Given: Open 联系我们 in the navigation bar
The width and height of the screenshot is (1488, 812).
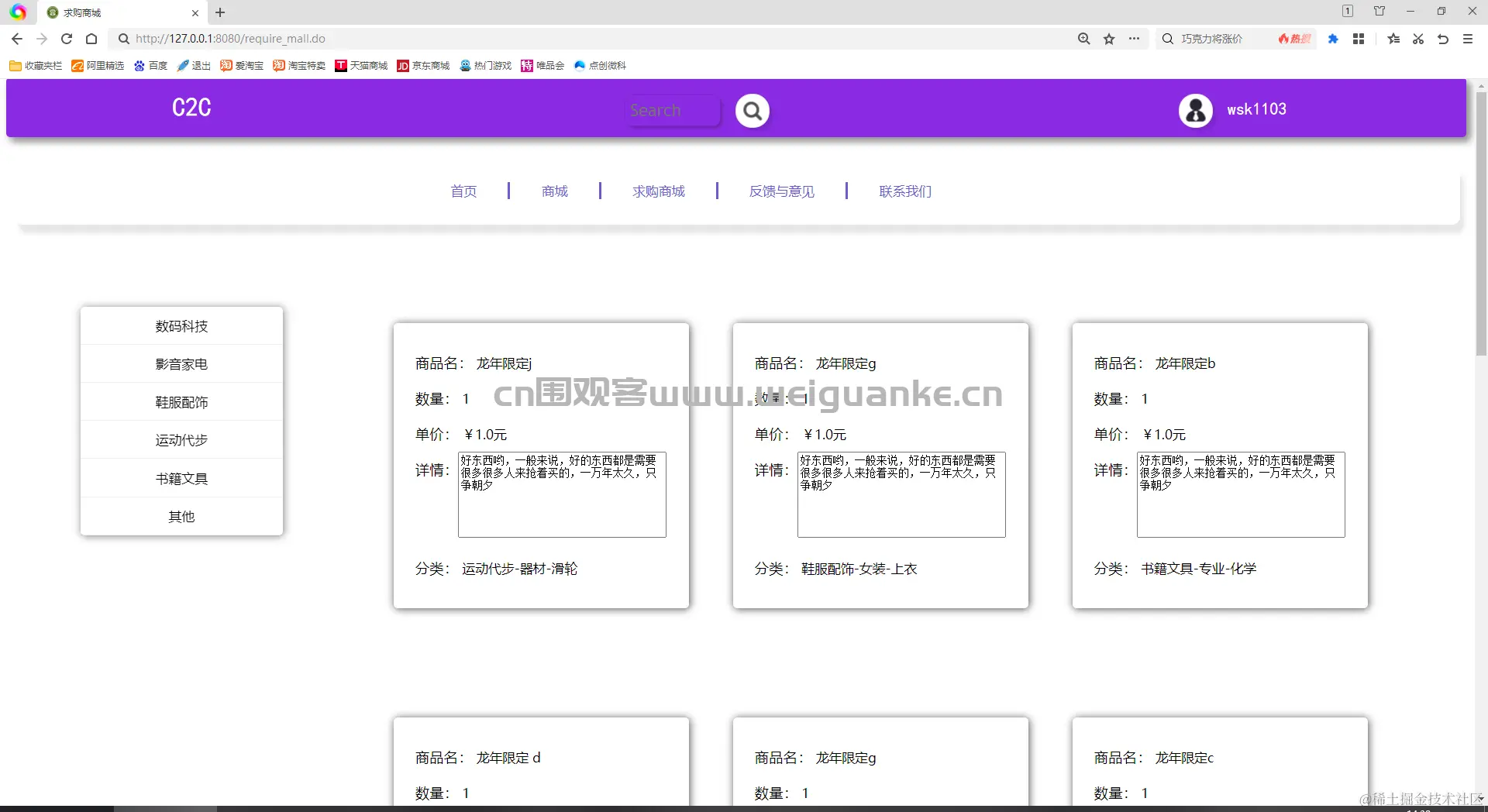Looking at the screenshot, I should point(905,191).
